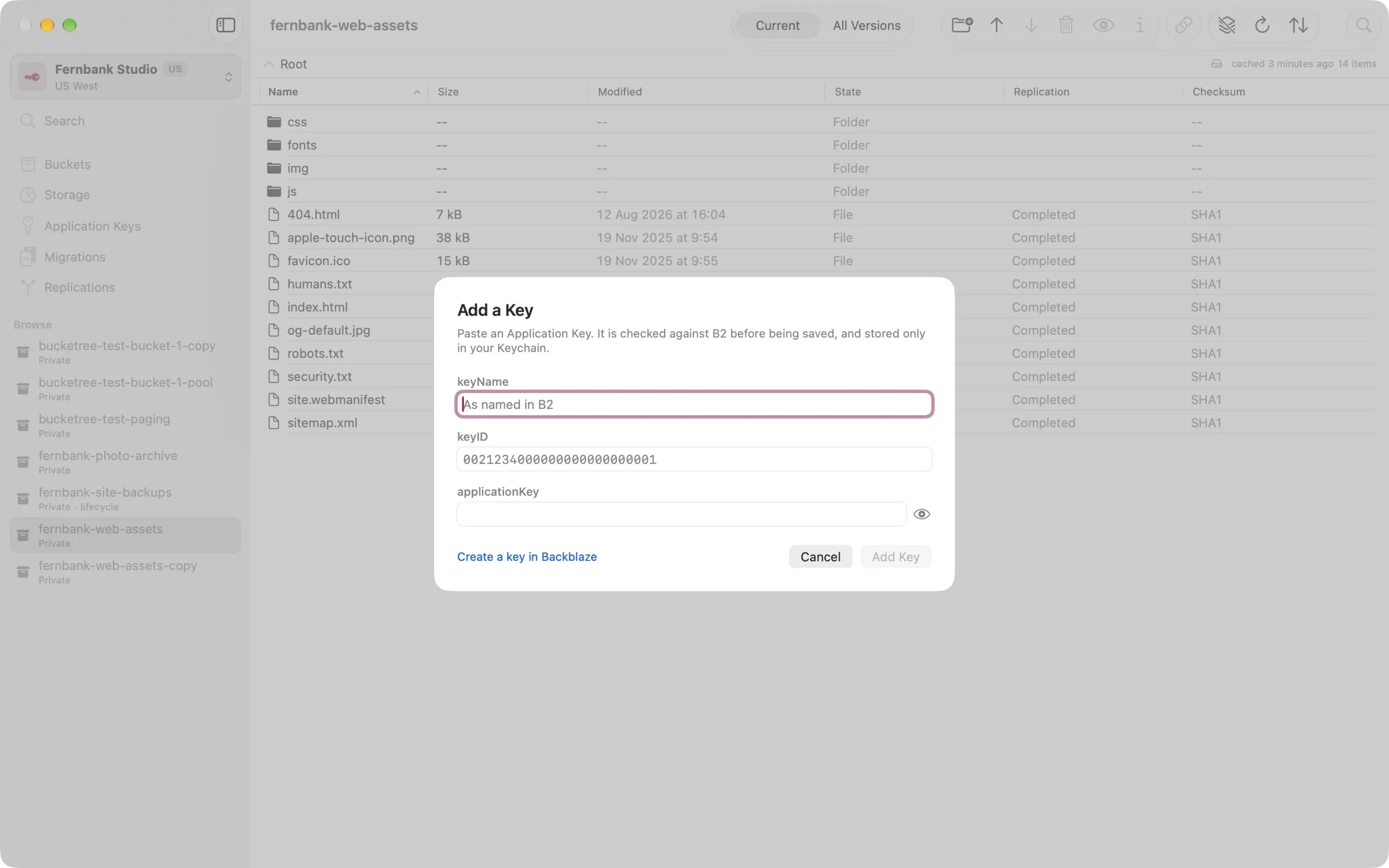Open Application Keys in the sidebar
Screen dimensions: 1389x868
[x=125, y=226]
